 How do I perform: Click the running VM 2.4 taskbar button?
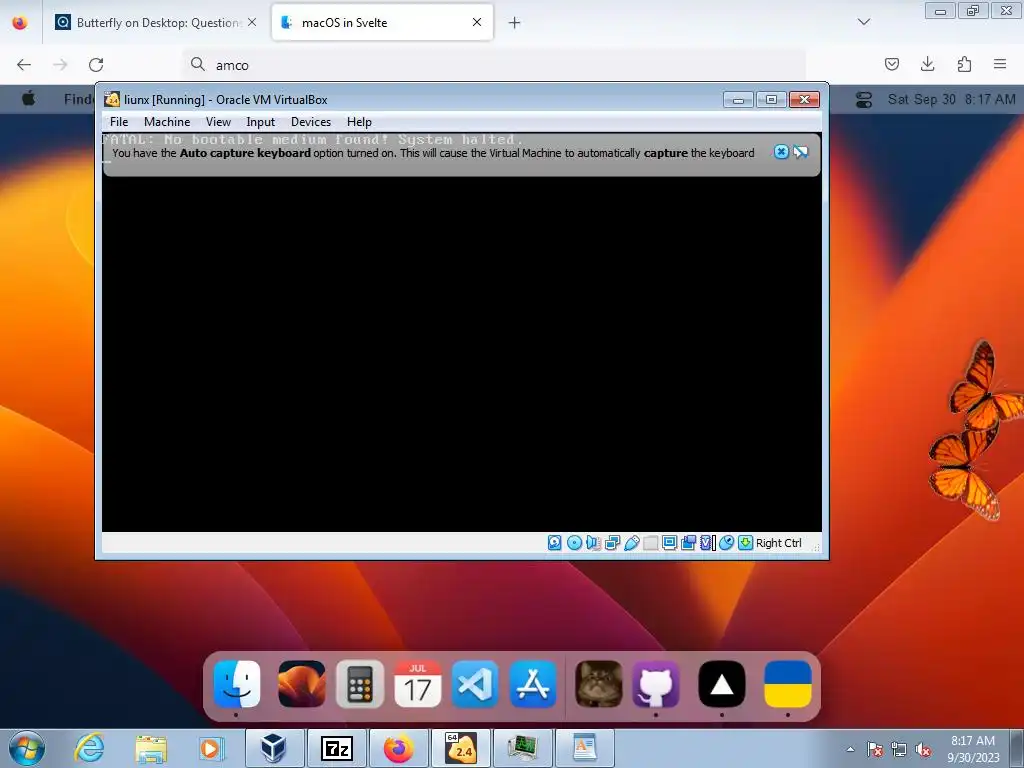pyautogui.click(x=460, y=748)
